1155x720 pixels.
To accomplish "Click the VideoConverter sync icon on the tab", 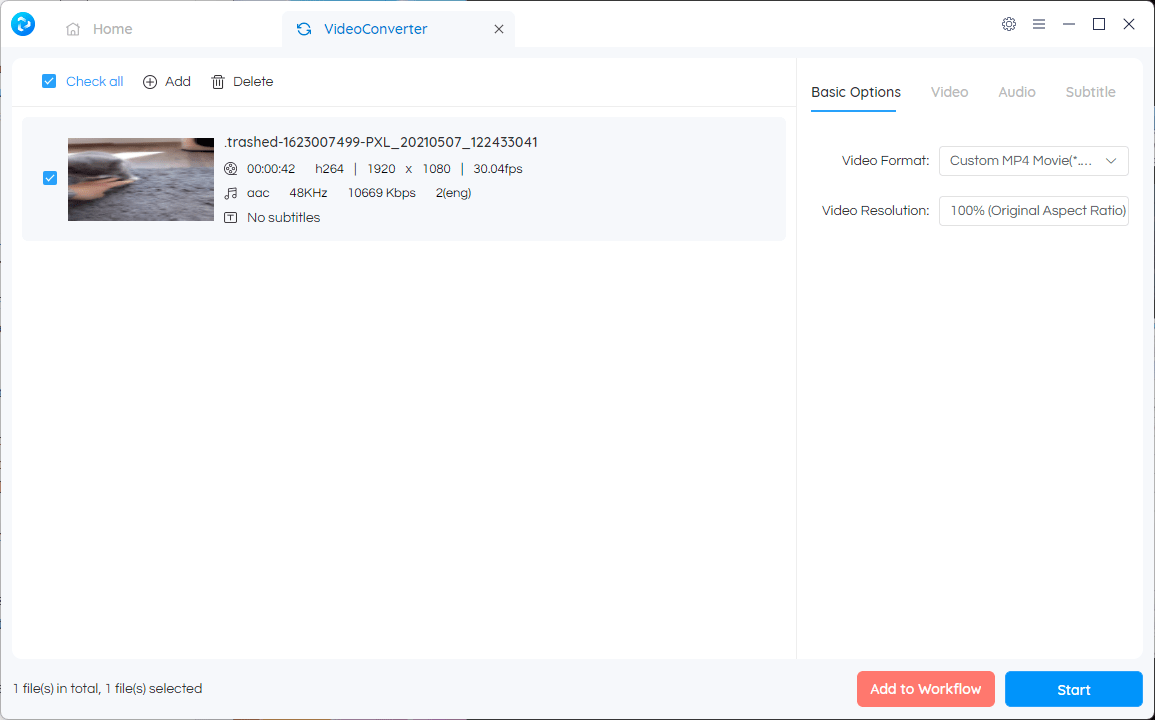I will click(x=303, y=29).
